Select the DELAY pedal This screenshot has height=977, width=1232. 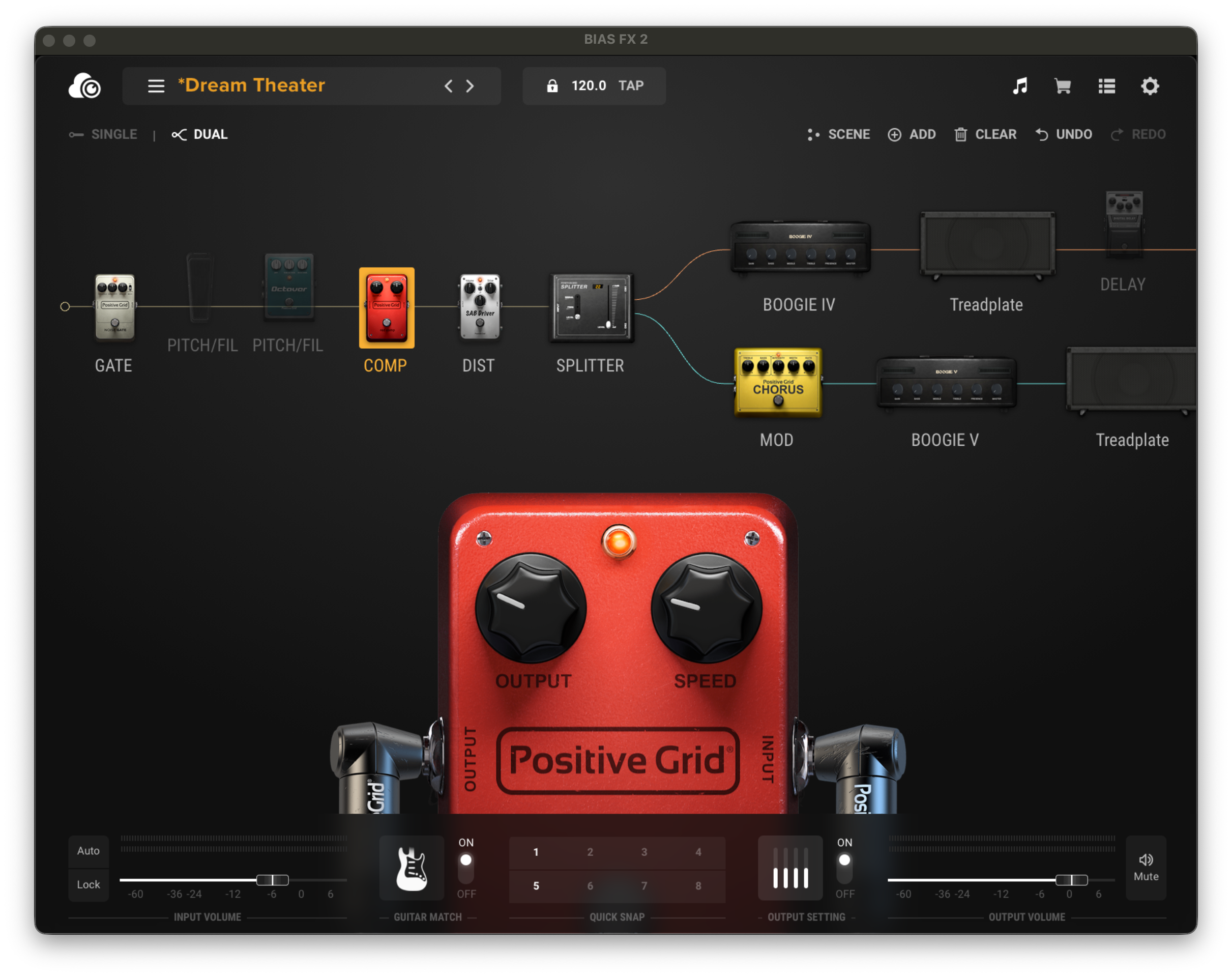1125,225
